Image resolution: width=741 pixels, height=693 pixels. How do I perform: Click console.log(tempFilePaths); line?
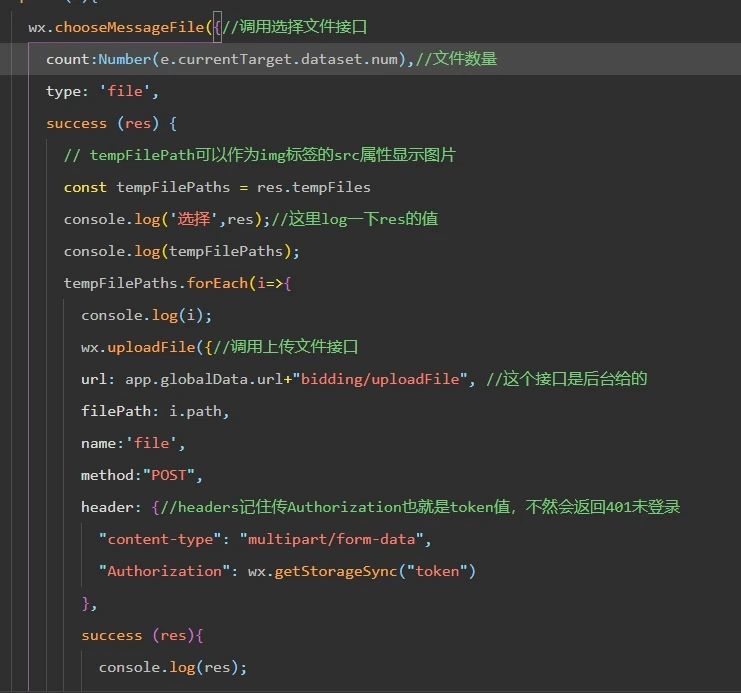pos(181,251)
